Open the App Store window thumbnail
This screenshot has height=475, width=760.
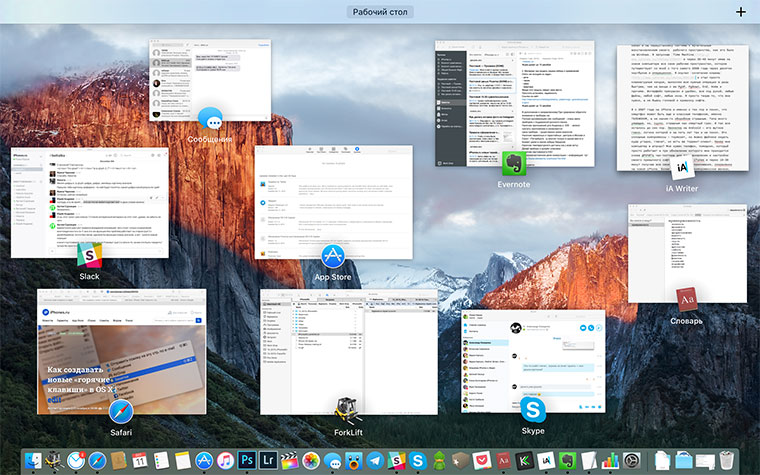pos(333,202)
